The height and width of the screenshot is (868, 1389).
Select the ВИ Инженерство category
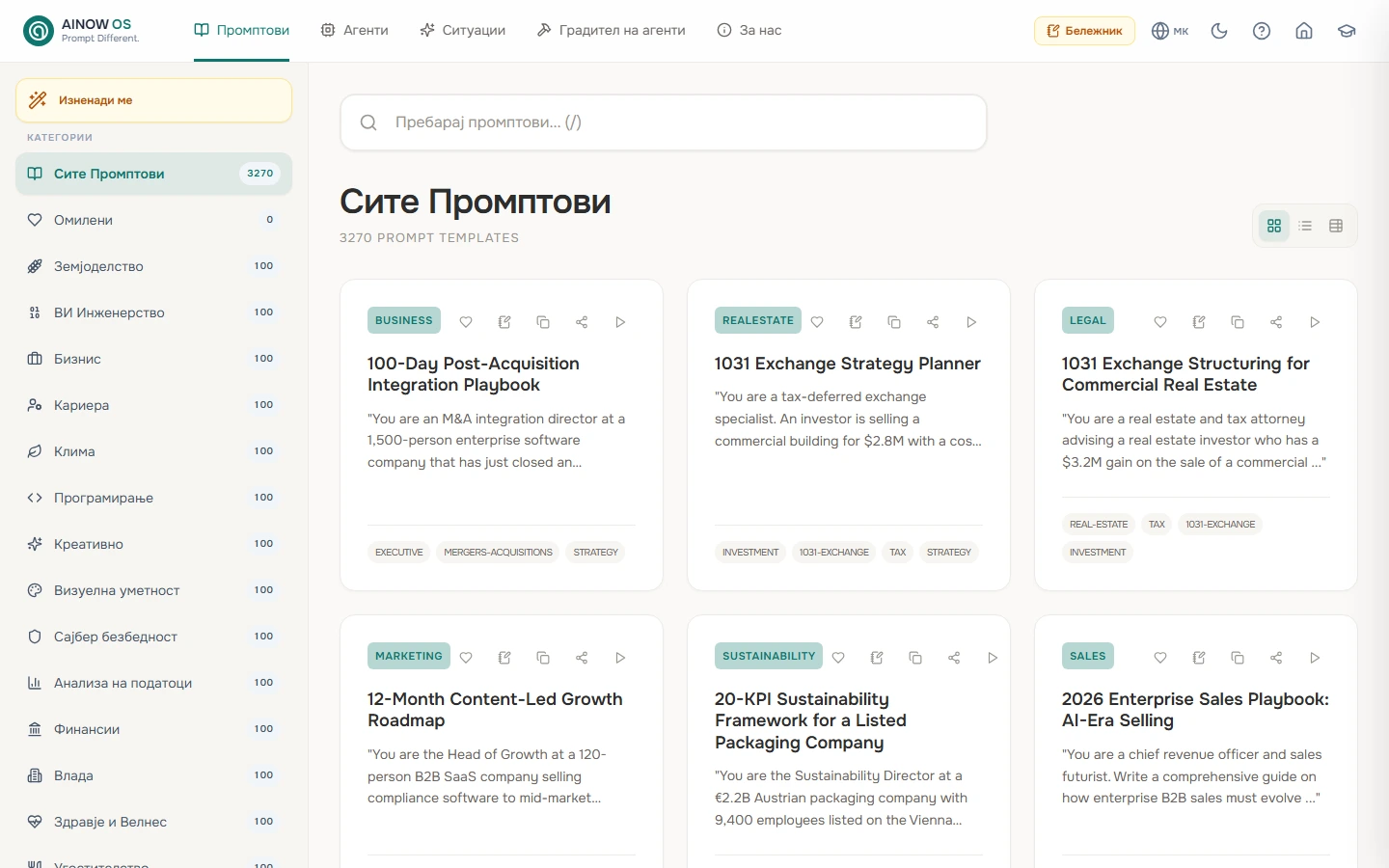154,312
